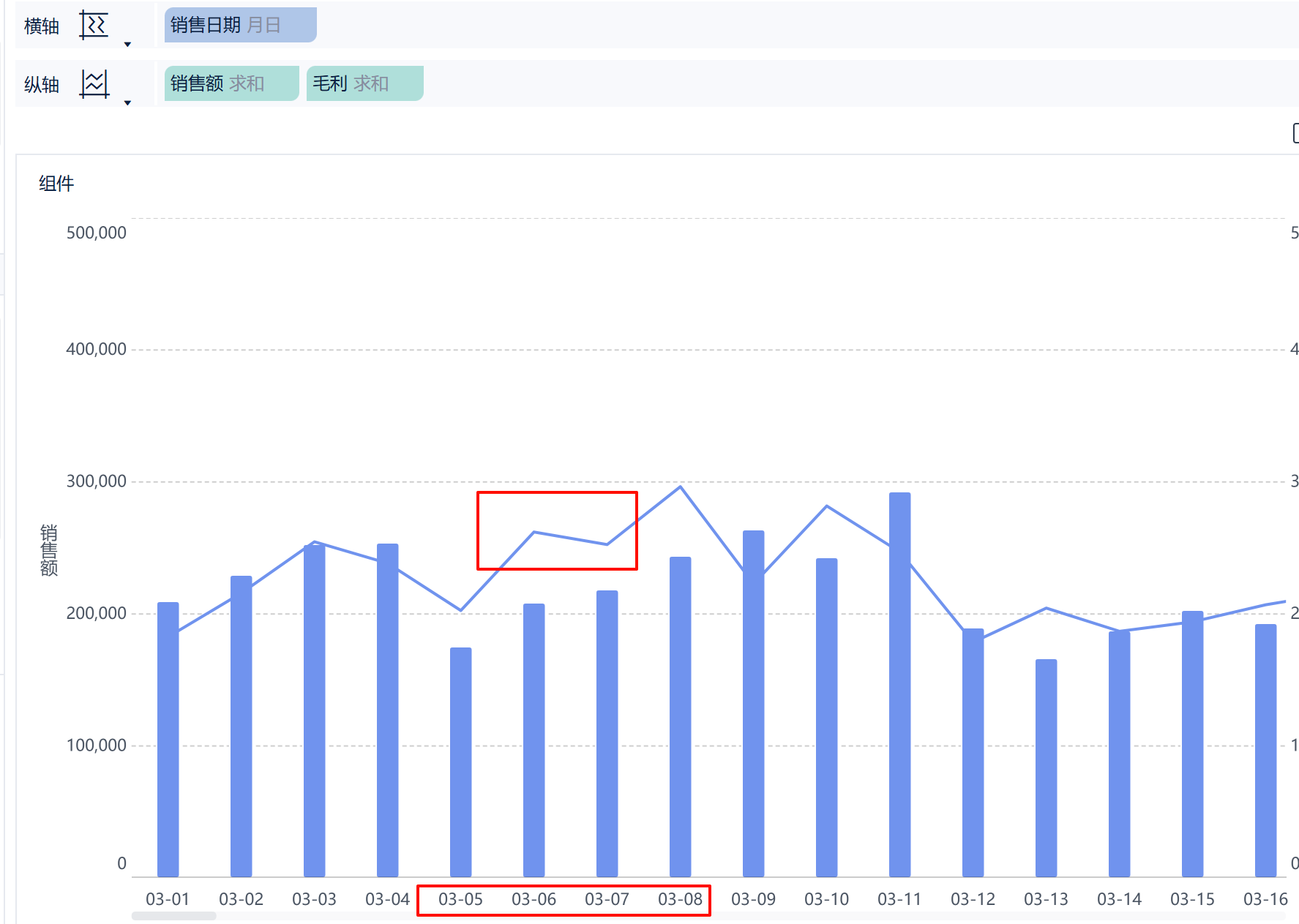
Task: Click the 销售额 y-axis title
Action: click(x=49, y=550)
